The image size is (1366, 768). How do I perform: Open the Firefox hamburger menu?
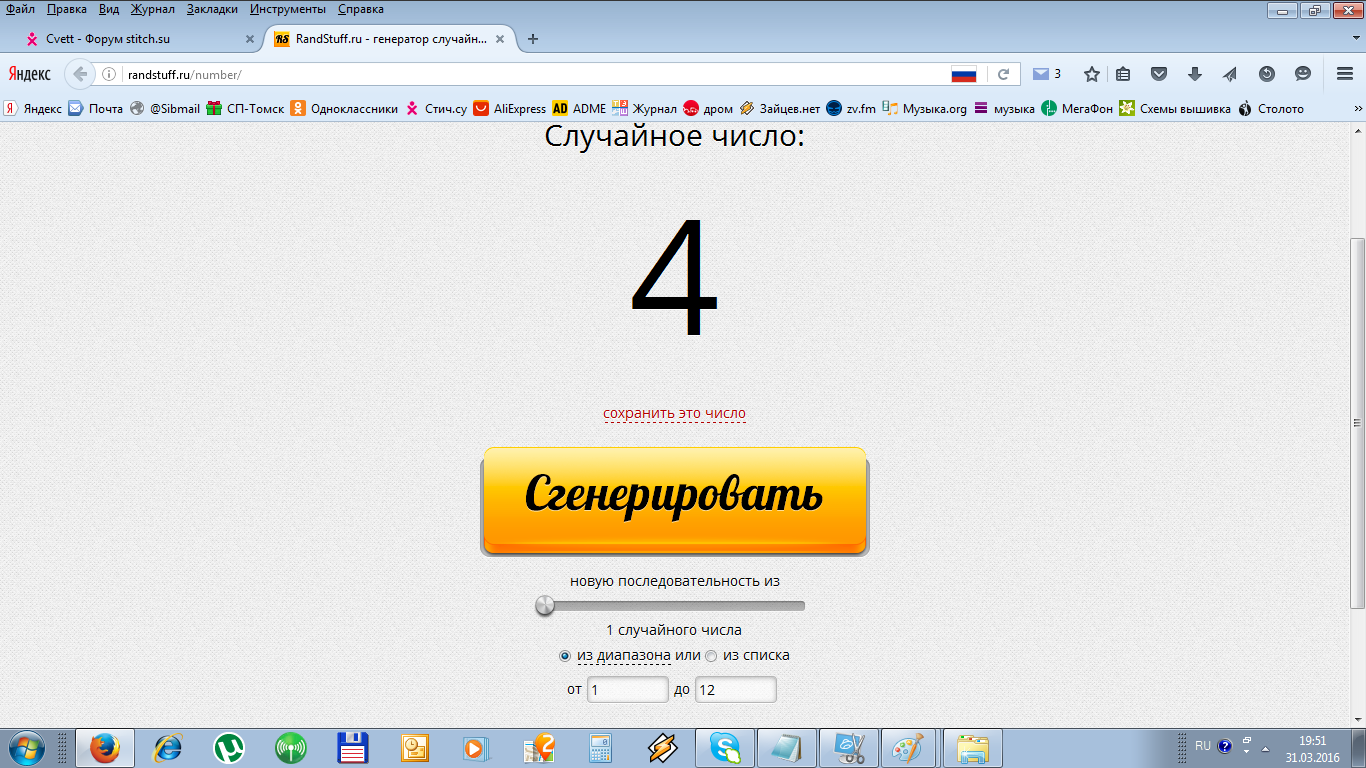[x=1345, y=74]
